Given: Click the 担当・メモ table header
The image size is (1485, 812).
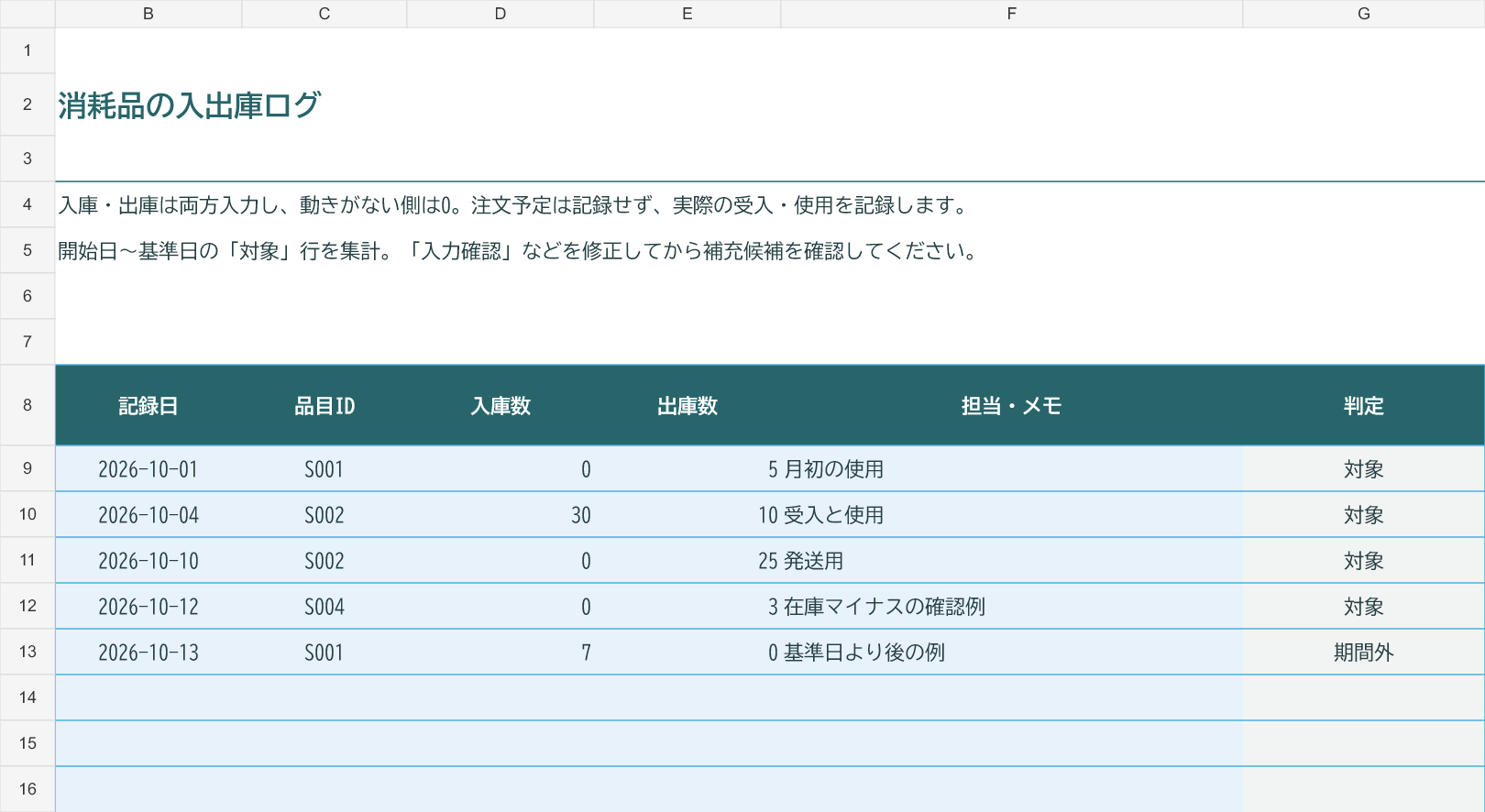Looking at the screenshot, I should 1012,406.
